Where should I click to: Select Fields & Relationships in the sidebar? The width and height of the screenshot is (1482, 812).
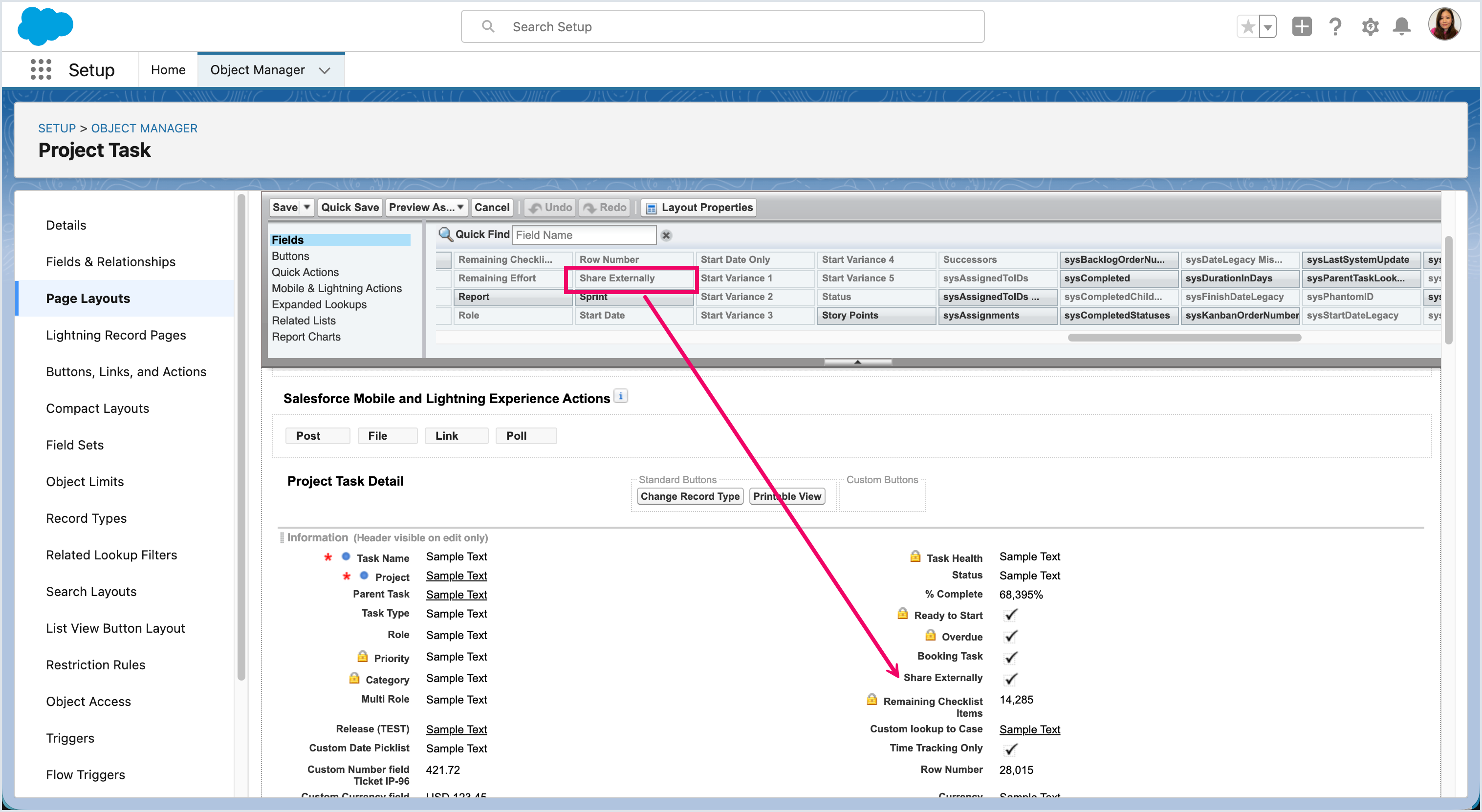click(110, 262)
